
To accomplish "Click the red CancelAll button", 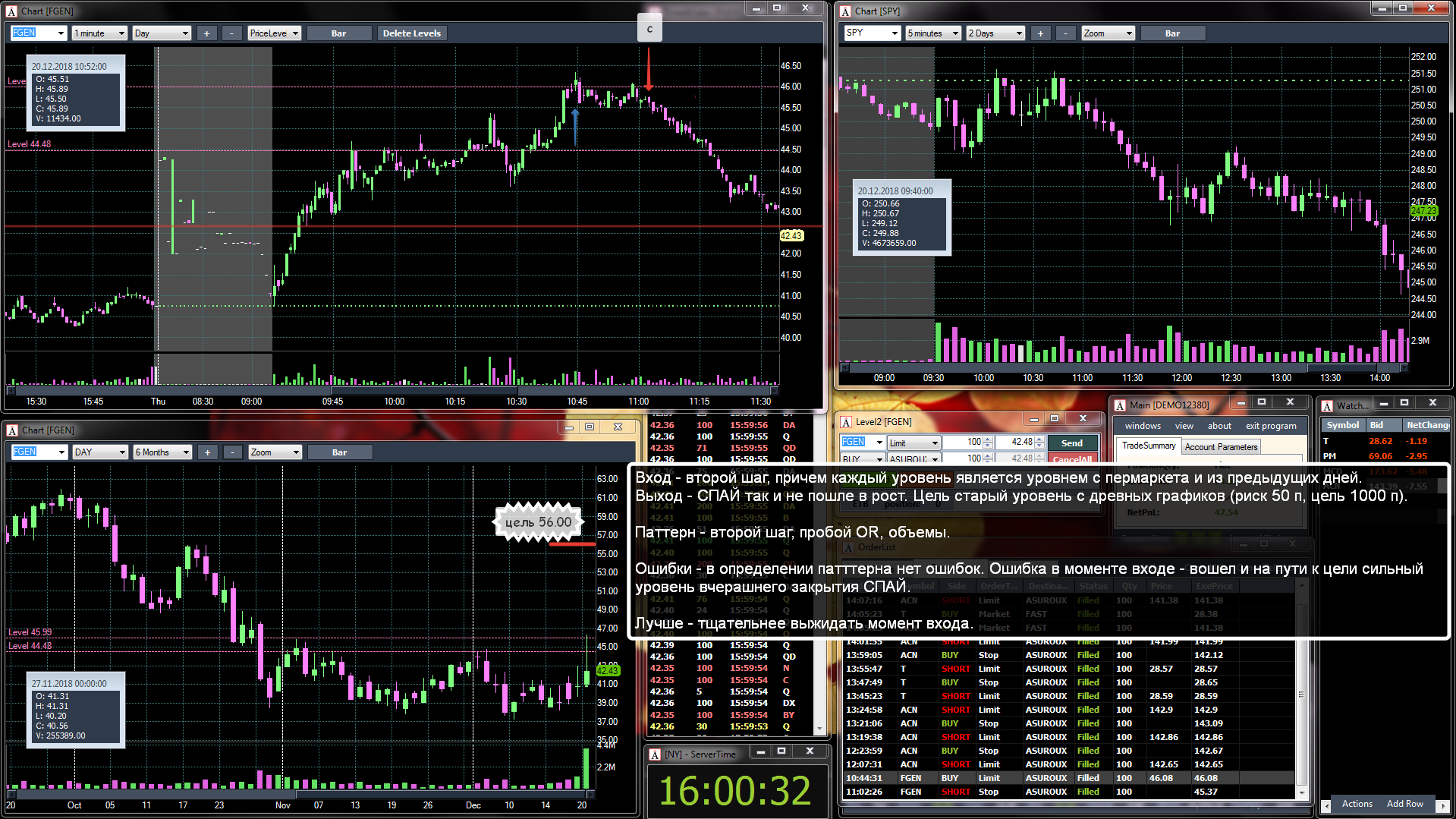I will pyautogui.click(x=1072, y=459).
